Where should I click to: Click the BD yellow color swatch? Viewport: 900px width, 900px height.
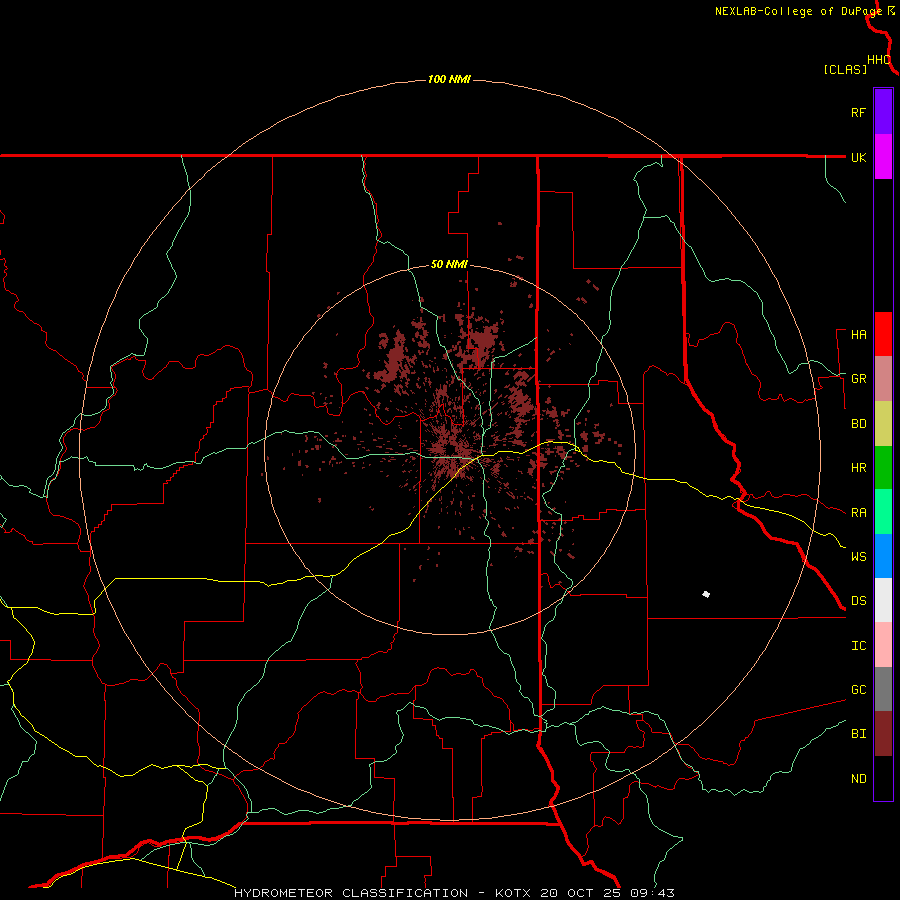(x=883, y=424)
